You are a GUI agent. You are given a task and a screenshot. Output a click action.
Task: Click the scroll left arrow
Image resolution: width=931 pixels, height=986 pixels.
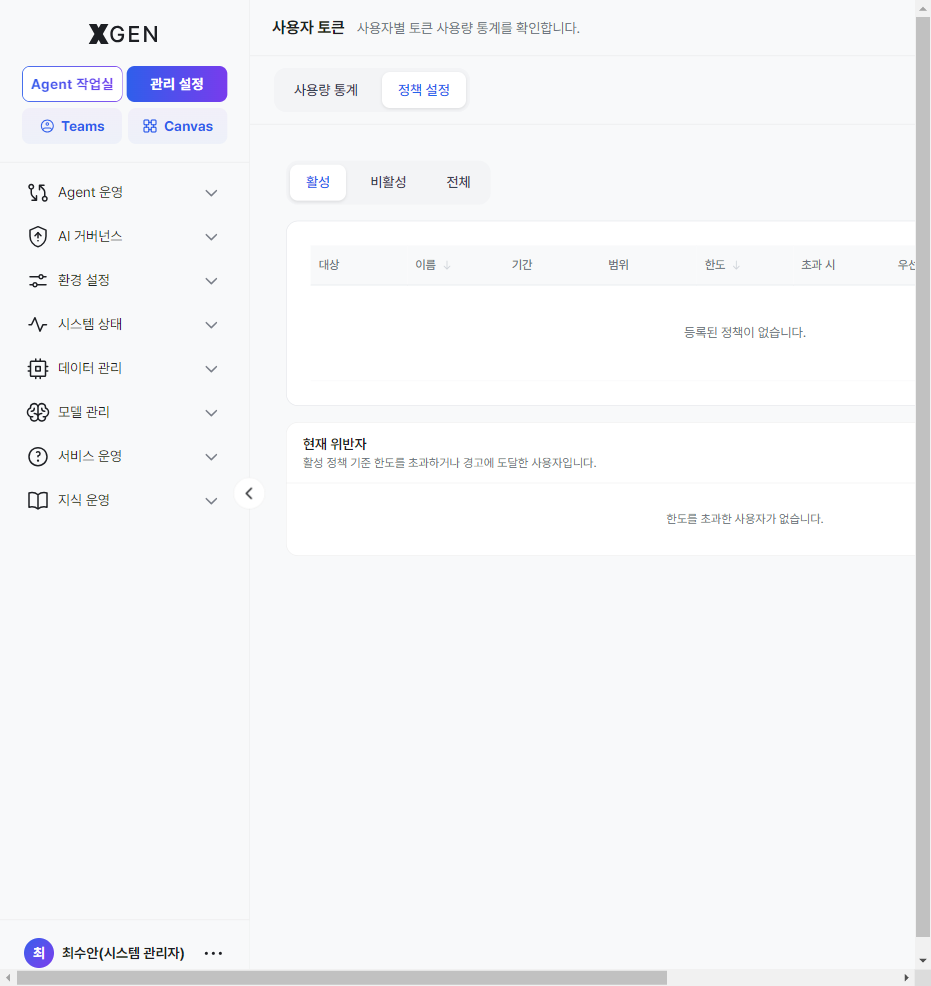point(8,978)
